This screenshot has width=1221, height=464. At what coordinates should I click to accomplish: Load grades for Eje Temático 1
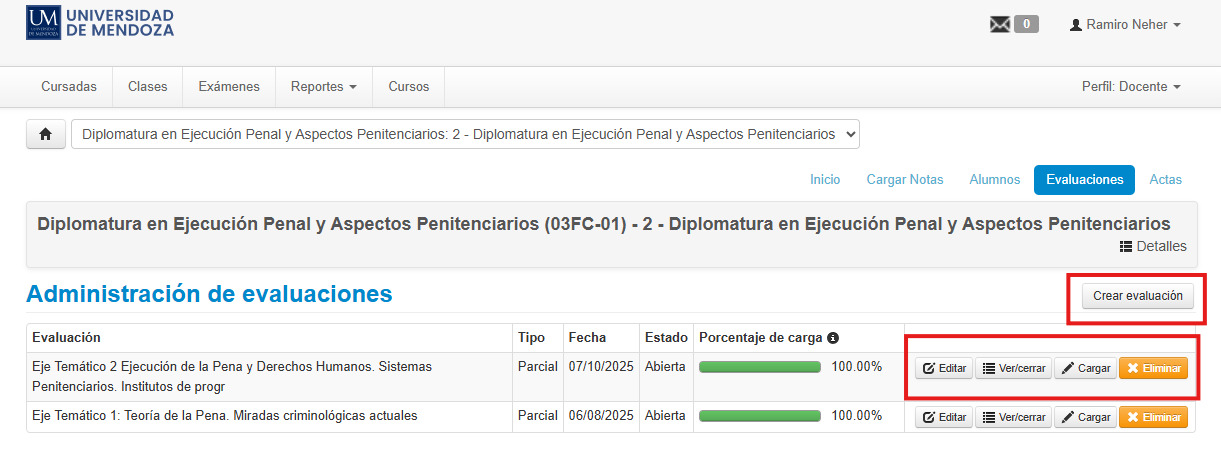click(x=1085, y=417)
